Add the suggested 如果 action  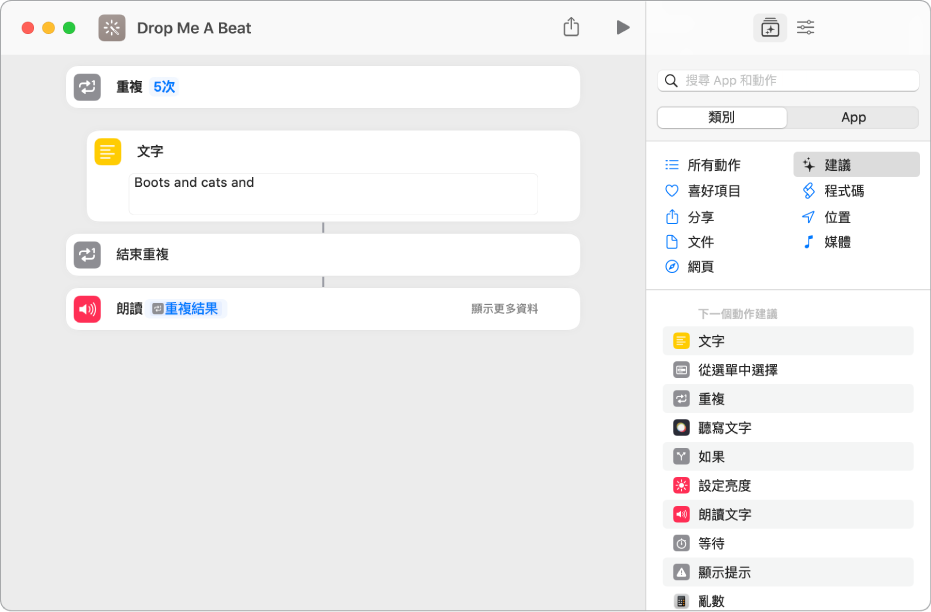[x=788, y=457]
